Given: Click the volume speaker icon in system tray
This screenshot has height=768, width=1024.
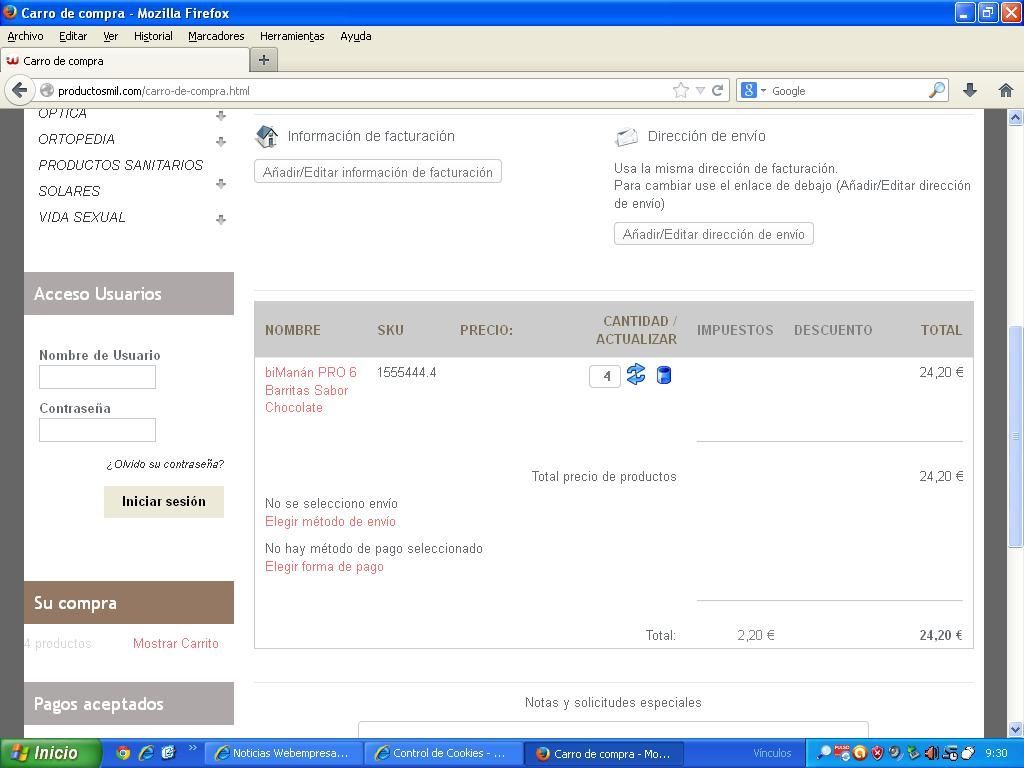Looking at the screenshot, I should 931,753.
